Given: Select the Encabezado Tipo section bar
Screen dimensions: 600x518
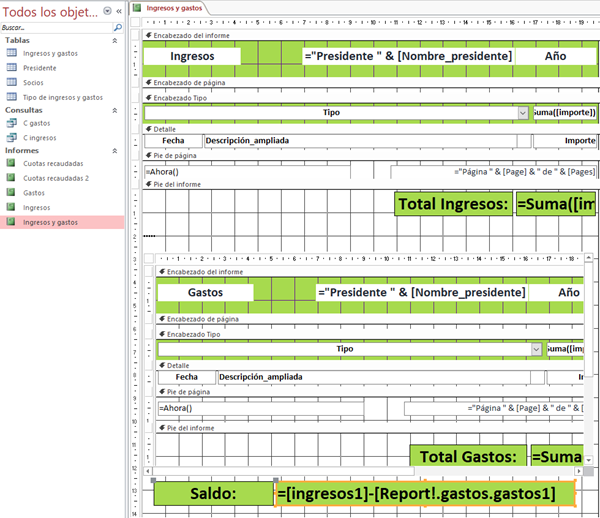Looking at the screenshot, I should click(371, 98).
